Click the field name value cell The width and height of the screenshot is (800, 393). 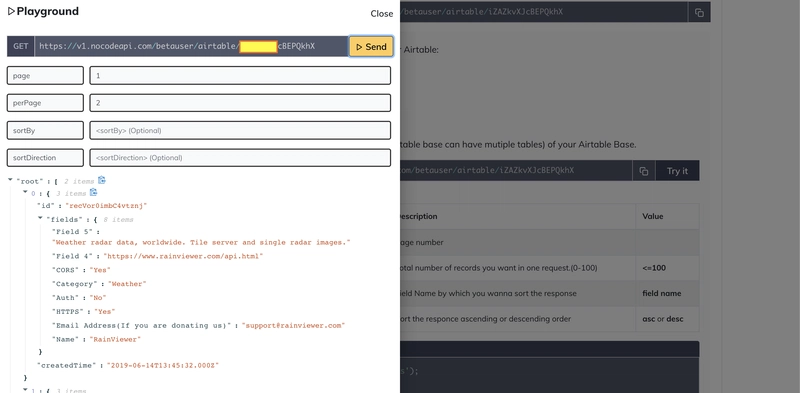667,293
